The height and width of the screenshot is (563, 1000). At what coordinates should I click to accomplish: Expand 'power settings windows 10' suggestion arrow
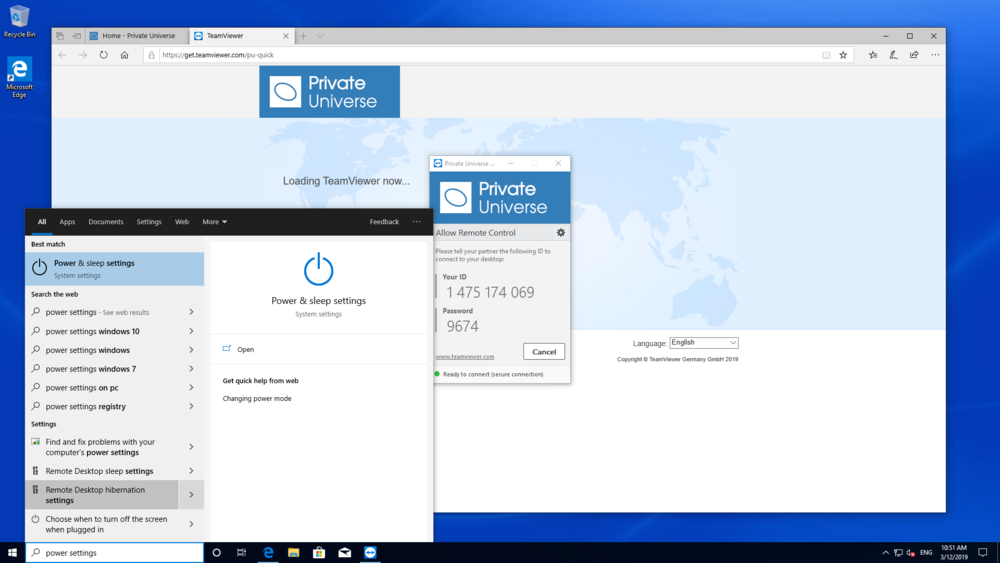click(191, 331)
